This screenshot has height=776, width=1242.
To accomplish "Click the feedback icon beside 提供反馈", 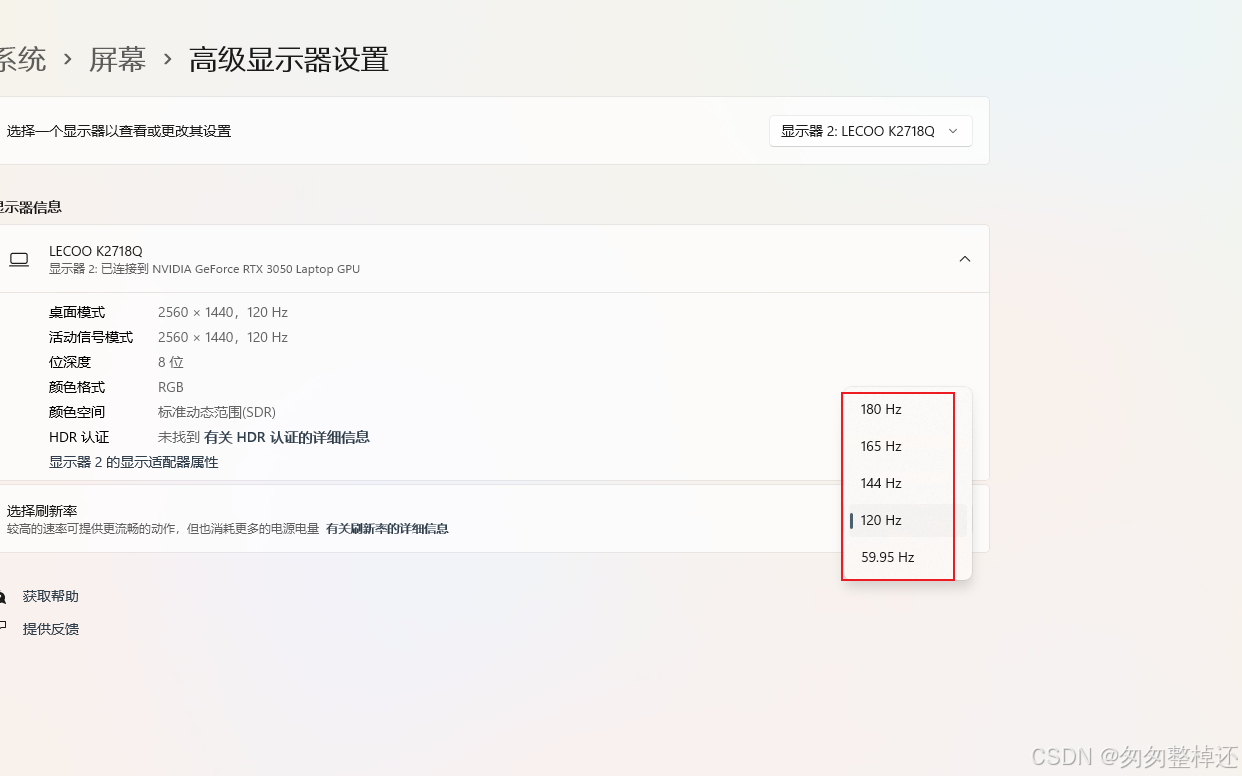I will click(3, 629).
